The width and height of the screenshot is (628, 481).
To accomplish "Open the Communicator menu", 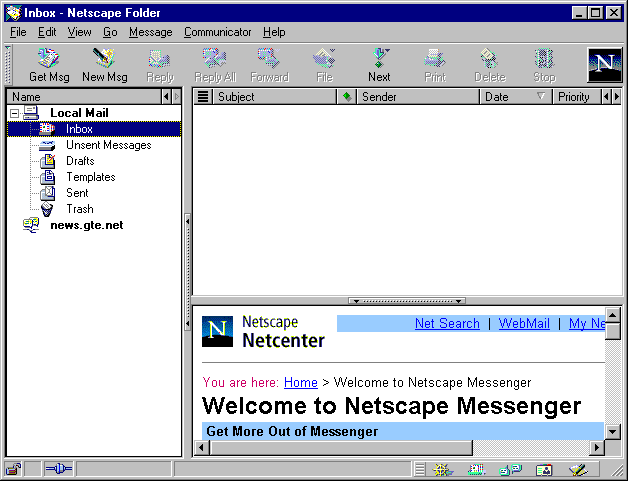I will coord(217,32).
